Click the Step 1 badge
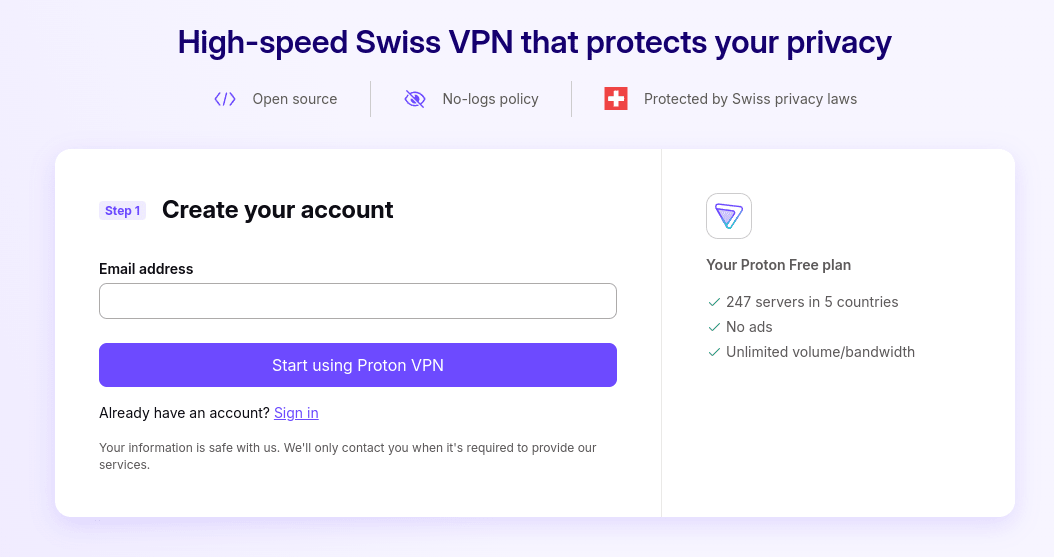Screen dimensions: 1054x557 123,210
